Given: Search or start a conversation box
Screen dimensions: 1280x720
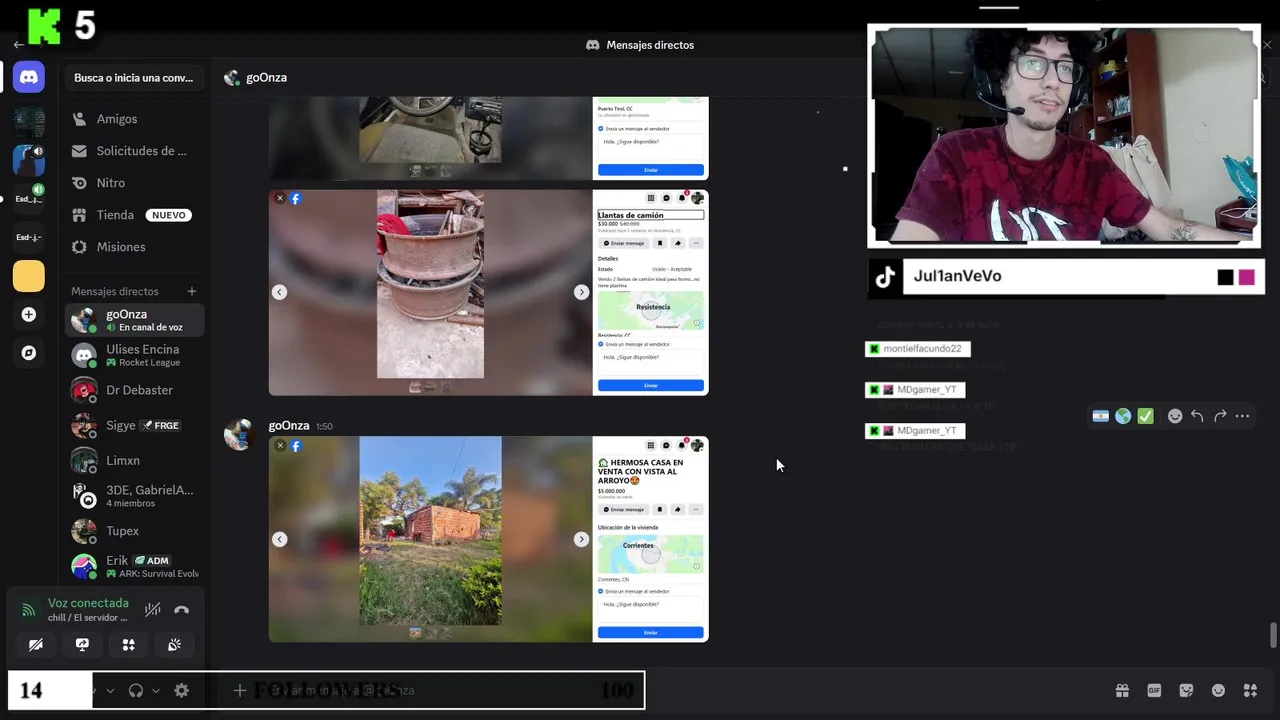Looking at the screenshot, I should click(134, 78).
